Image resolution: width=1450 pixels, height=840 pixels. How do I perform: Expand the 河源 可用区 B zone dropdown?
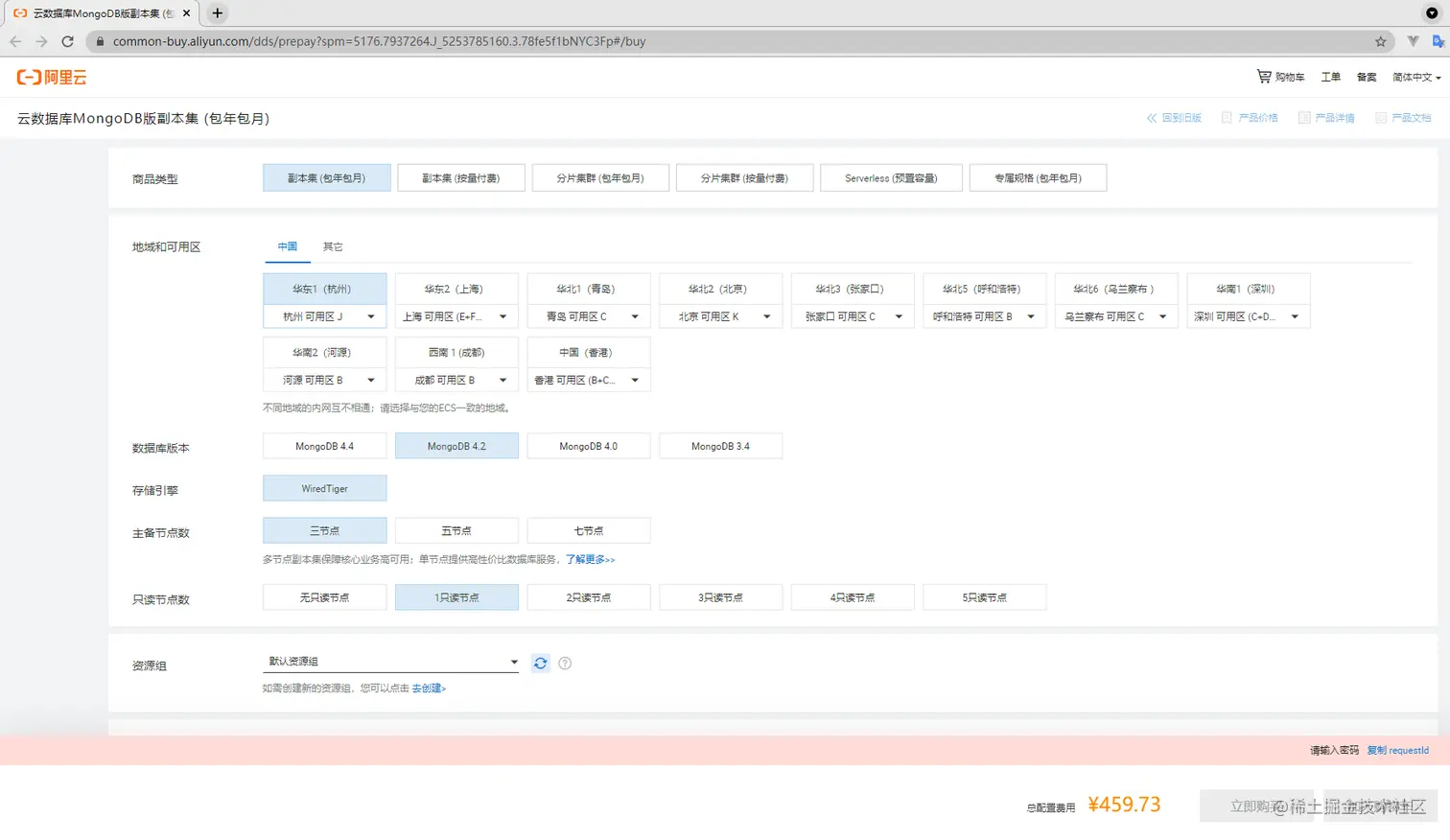click(325, 380)
